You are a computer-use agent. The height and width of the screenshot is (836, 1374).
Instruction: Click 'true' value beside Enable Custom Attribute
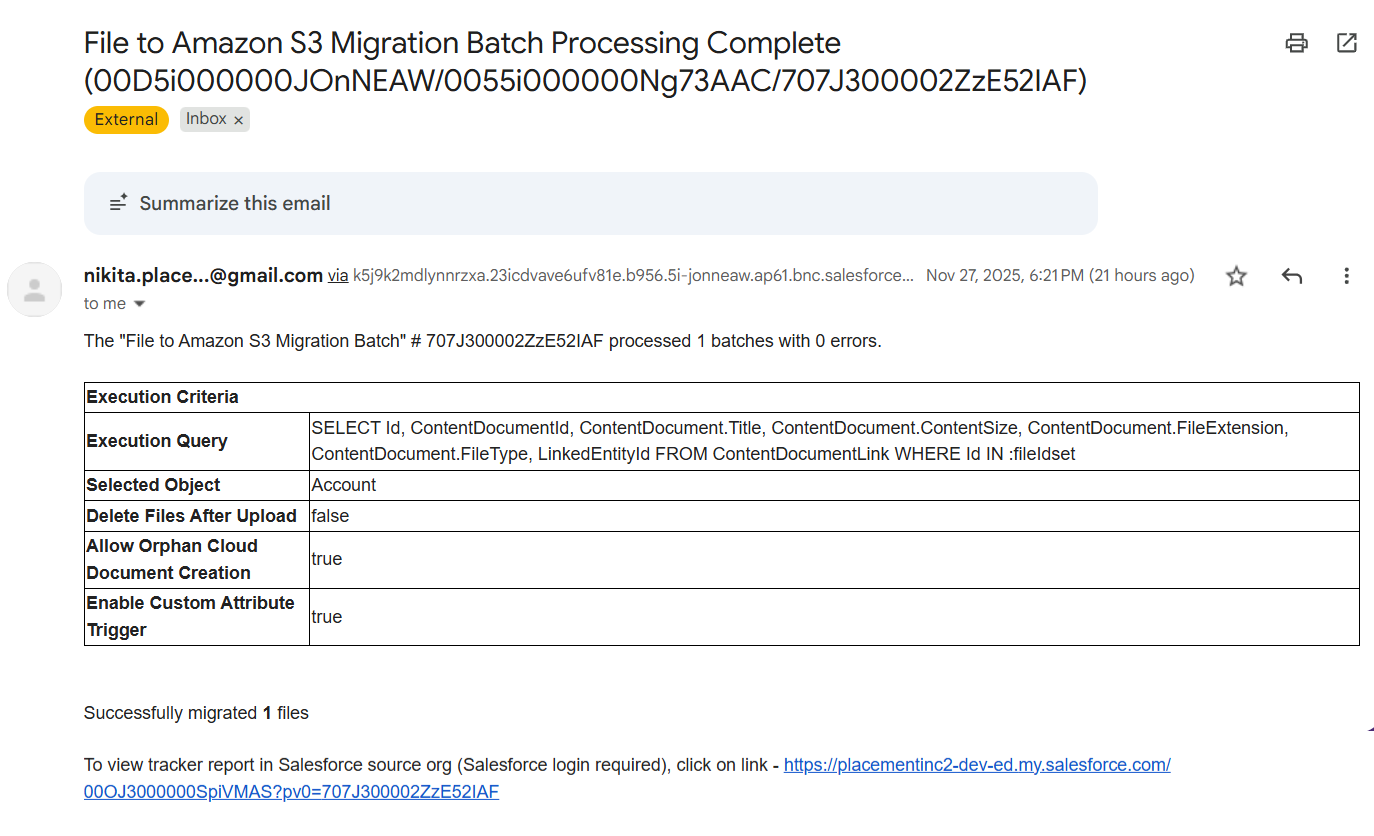tap(834, 617)
